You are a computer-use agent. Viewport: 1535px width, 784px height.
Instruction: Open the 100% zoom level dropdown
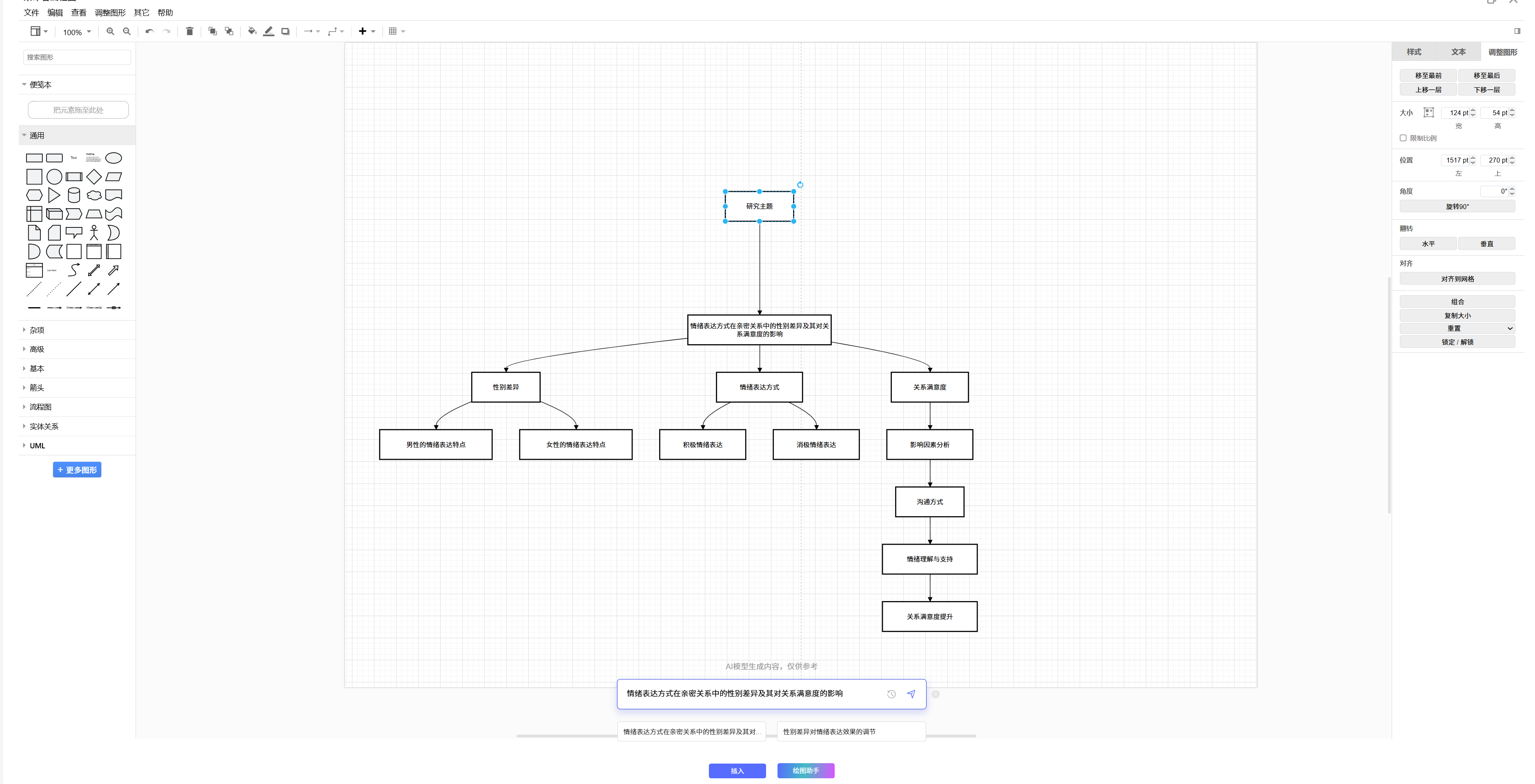tap(77, 32)
